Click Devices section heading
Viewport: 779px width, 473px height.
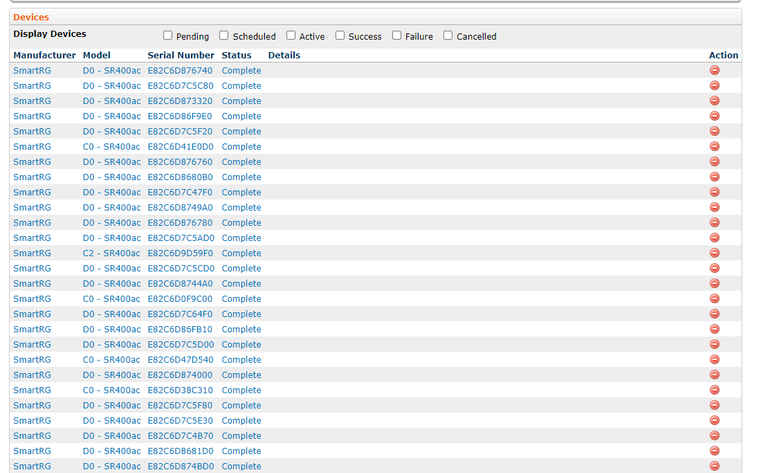(x=31, y=17)
